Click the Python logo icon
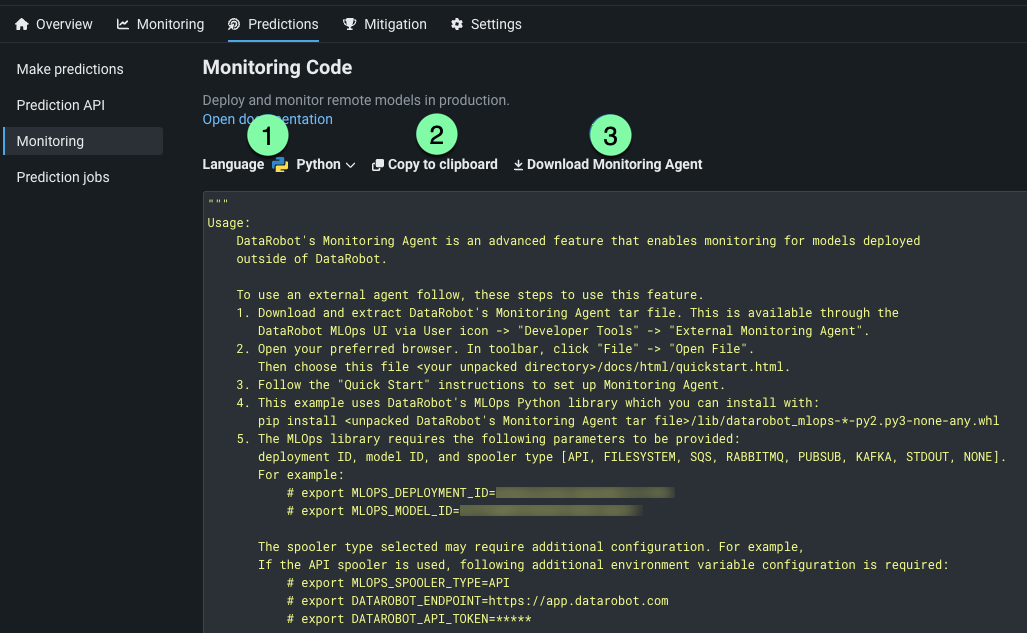1027x633 pixels. click(280, 165)
